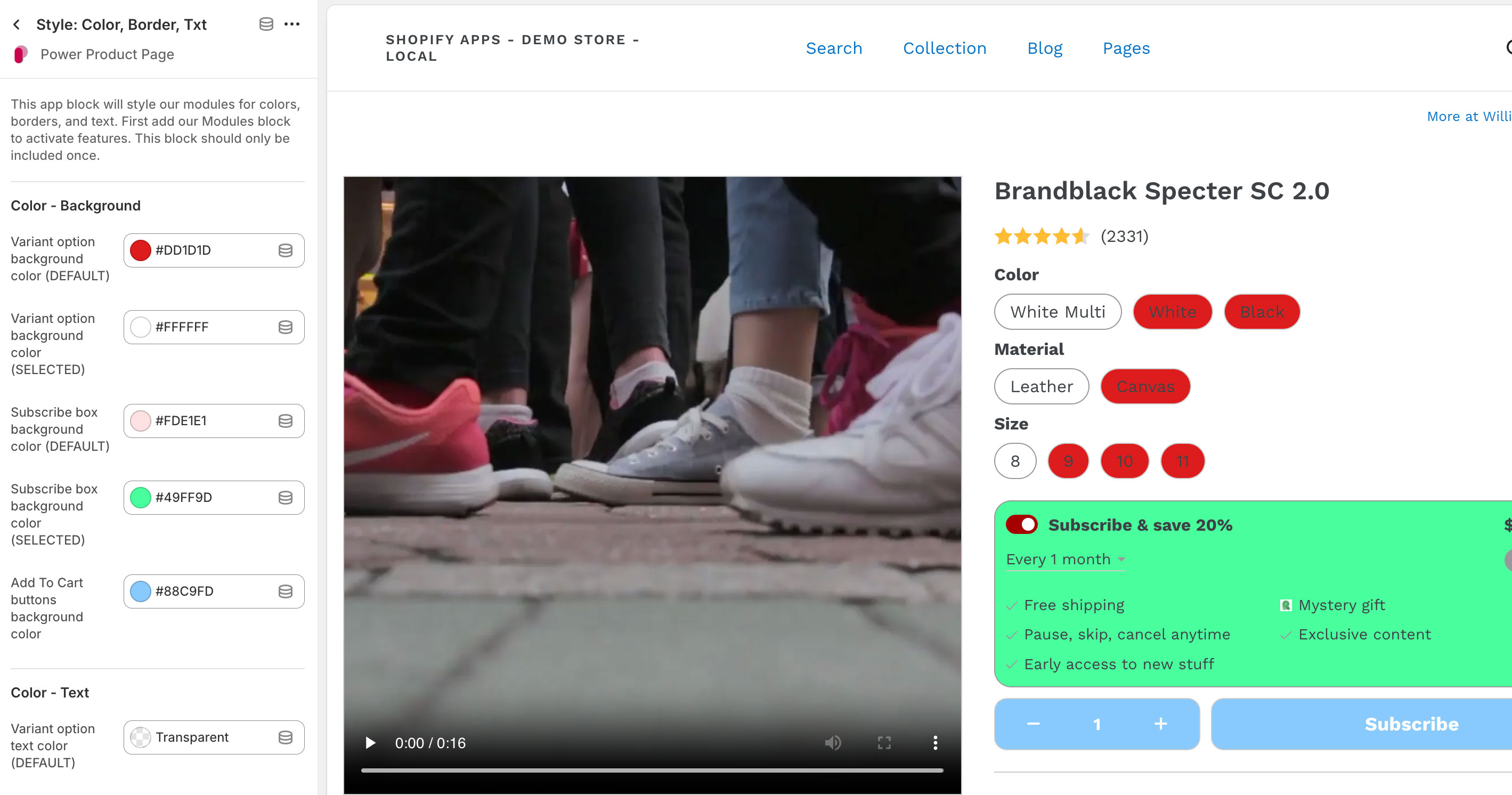This screenshot has height=795, width=1512.
Task: Click the dynamic source icon for the Transparent field
Action: 285,737
